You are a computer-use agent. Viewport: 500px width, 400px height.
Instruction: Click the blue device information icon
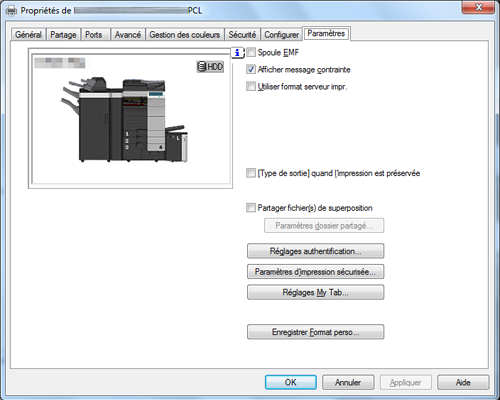pyautogui.click(x=237, y=53)
